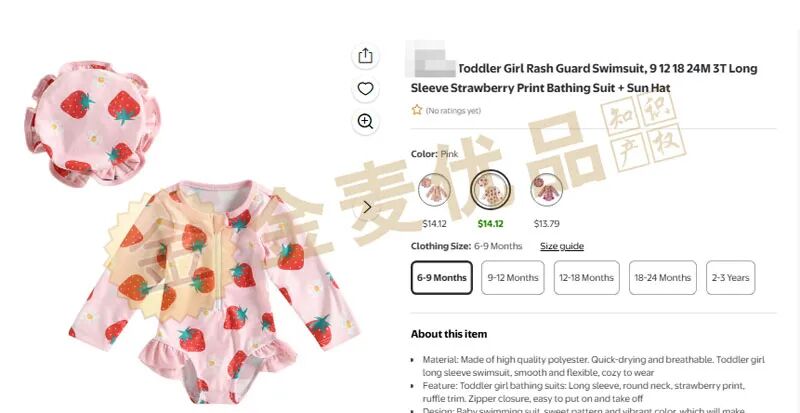Click the strawberry swimsuit product image
The image size is (800, 413).
coord(214,291)
